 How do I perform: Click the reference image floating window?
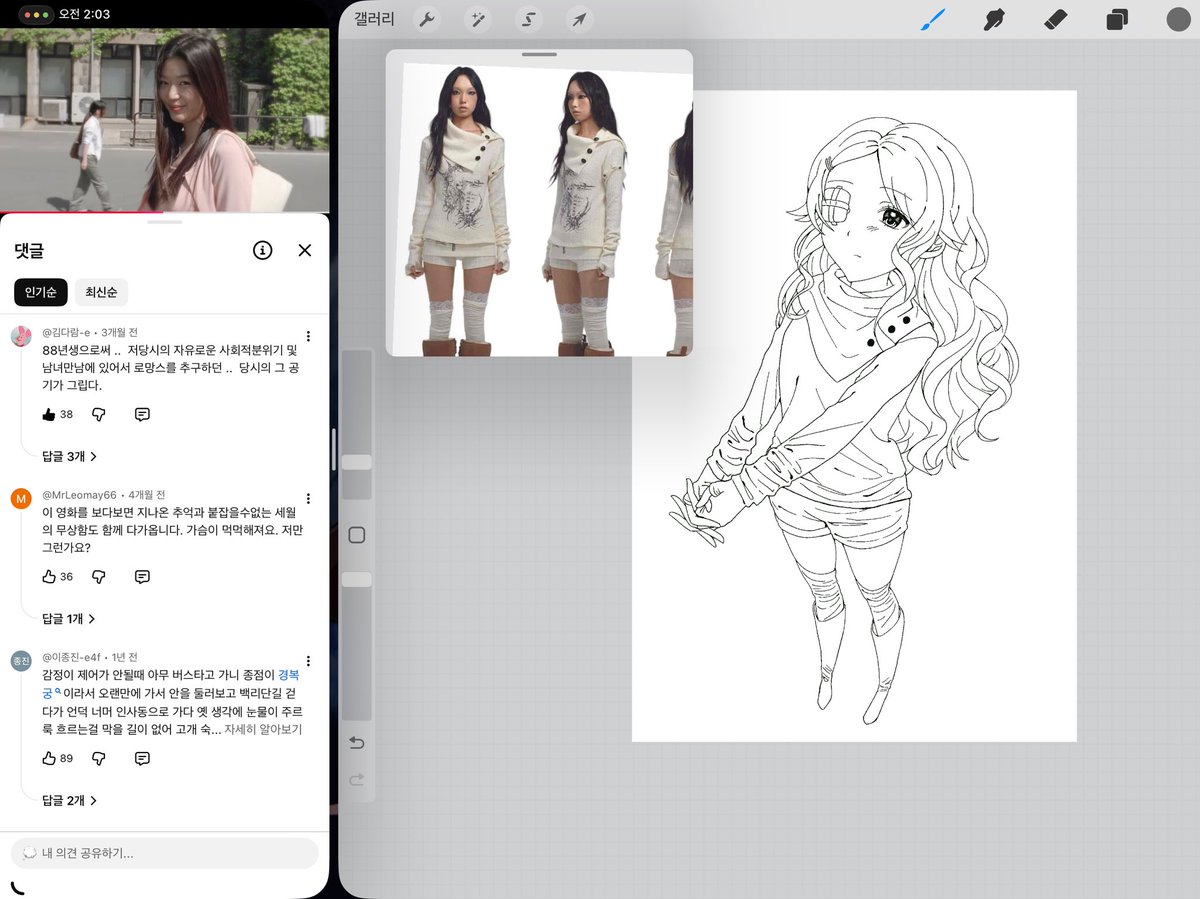point(539,203)
